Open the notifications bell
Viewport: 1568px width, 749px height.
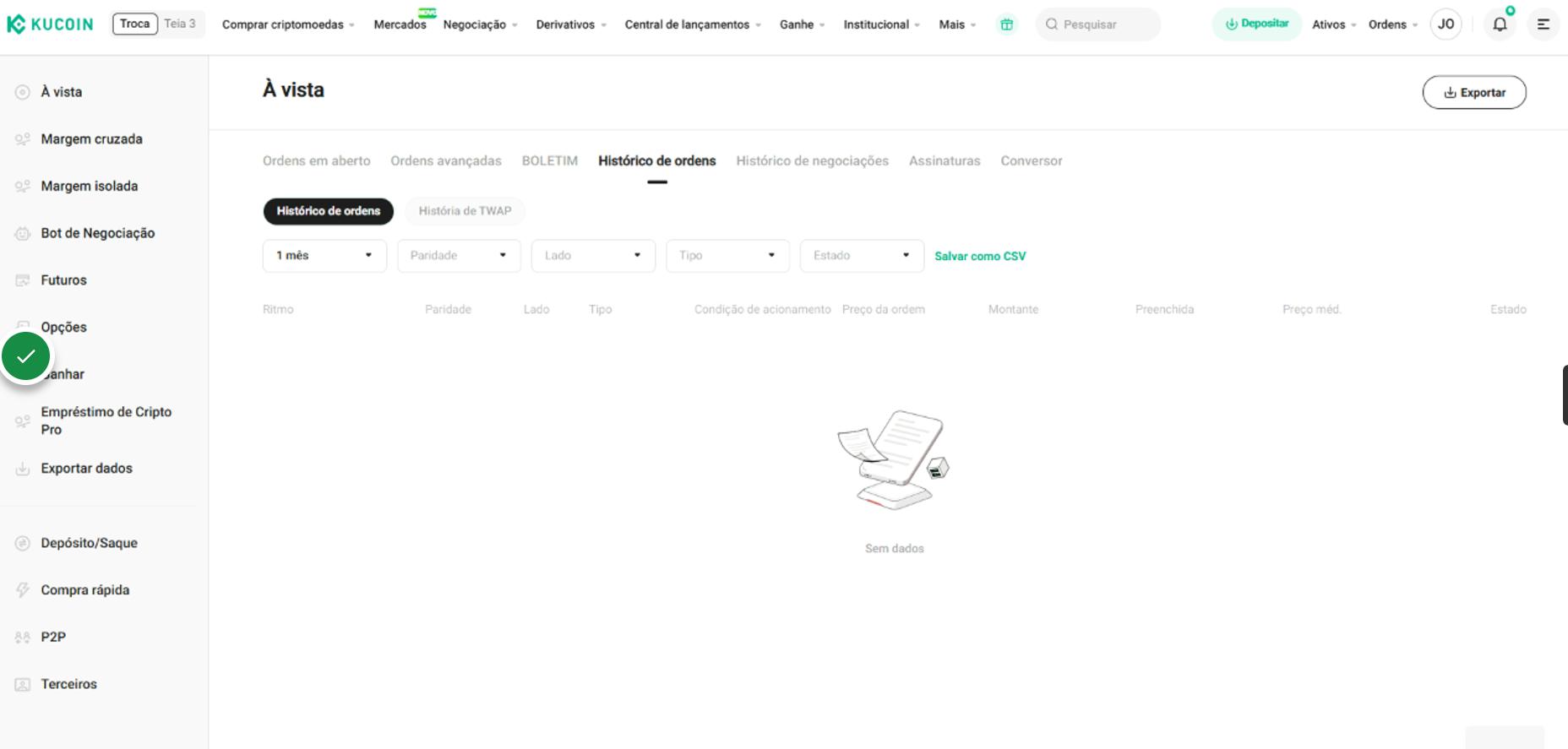[1500, 24]
